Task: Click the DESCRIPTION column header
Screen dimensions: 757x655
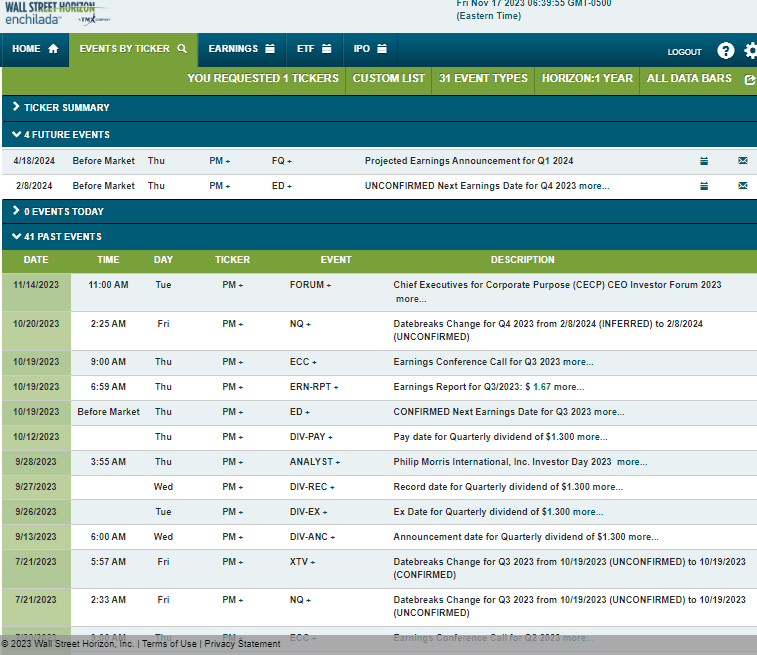Action: click(523, 260)
